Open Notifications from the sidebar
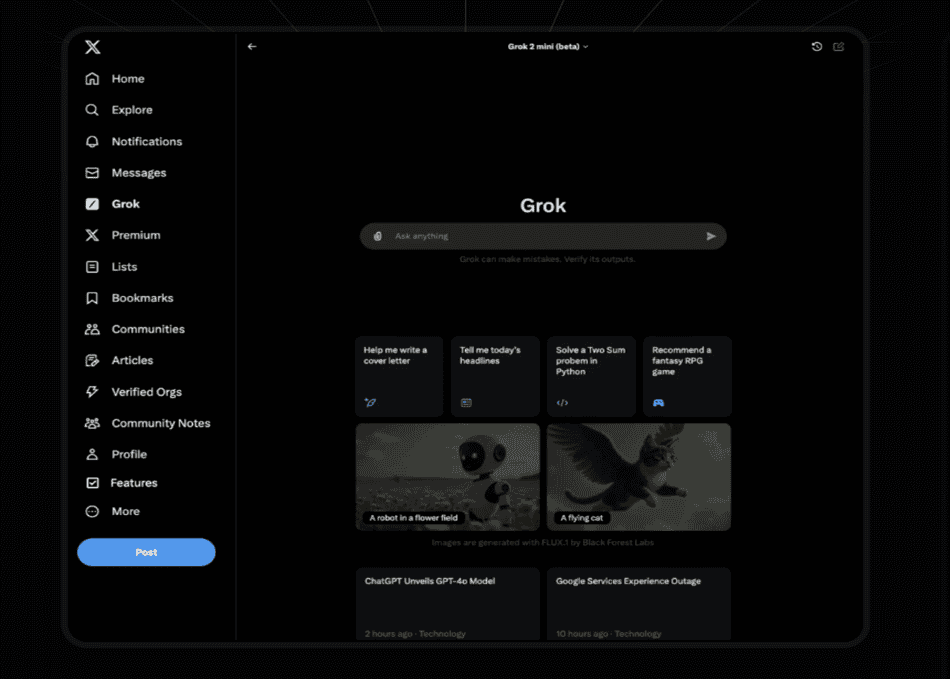Screen dimensions: 950x679 point(146,141)
